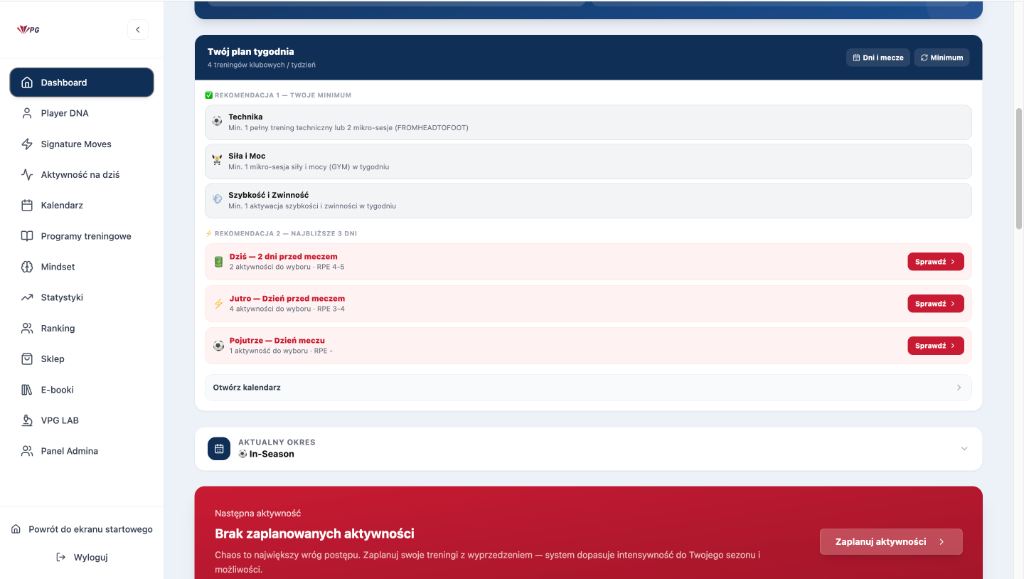Click Sprawdź for Jutro — Dzień przed meczem
The image size is (1024, 579).
tap(935, 304)
